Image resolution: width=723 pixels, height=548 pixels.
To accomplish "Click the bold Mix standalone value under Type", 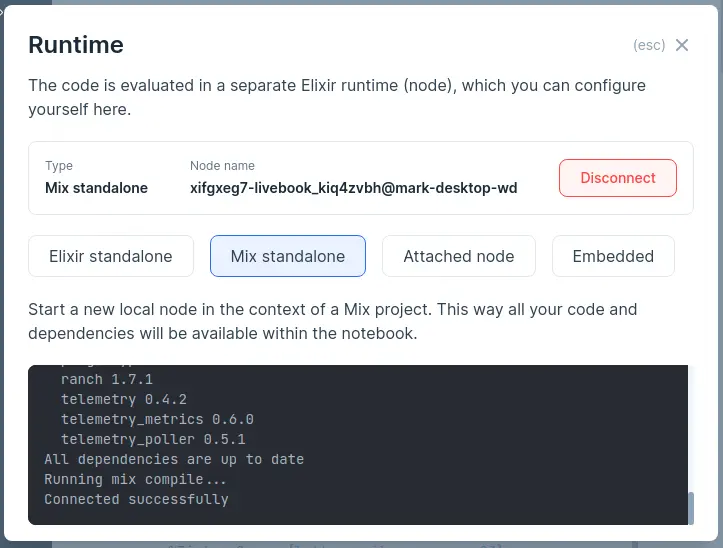I will 96,187.
